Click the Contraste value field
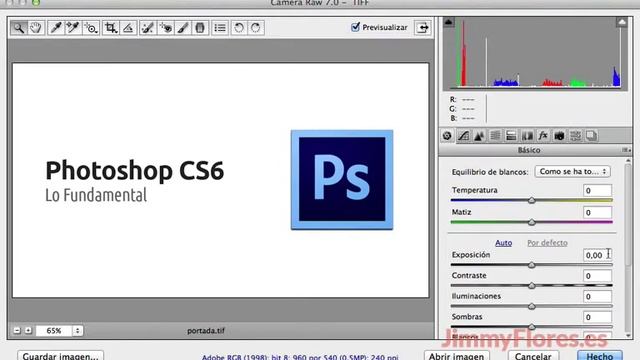The height and width of the screenshot is (360, 640). pyautogui.click(x=597, y=276)
